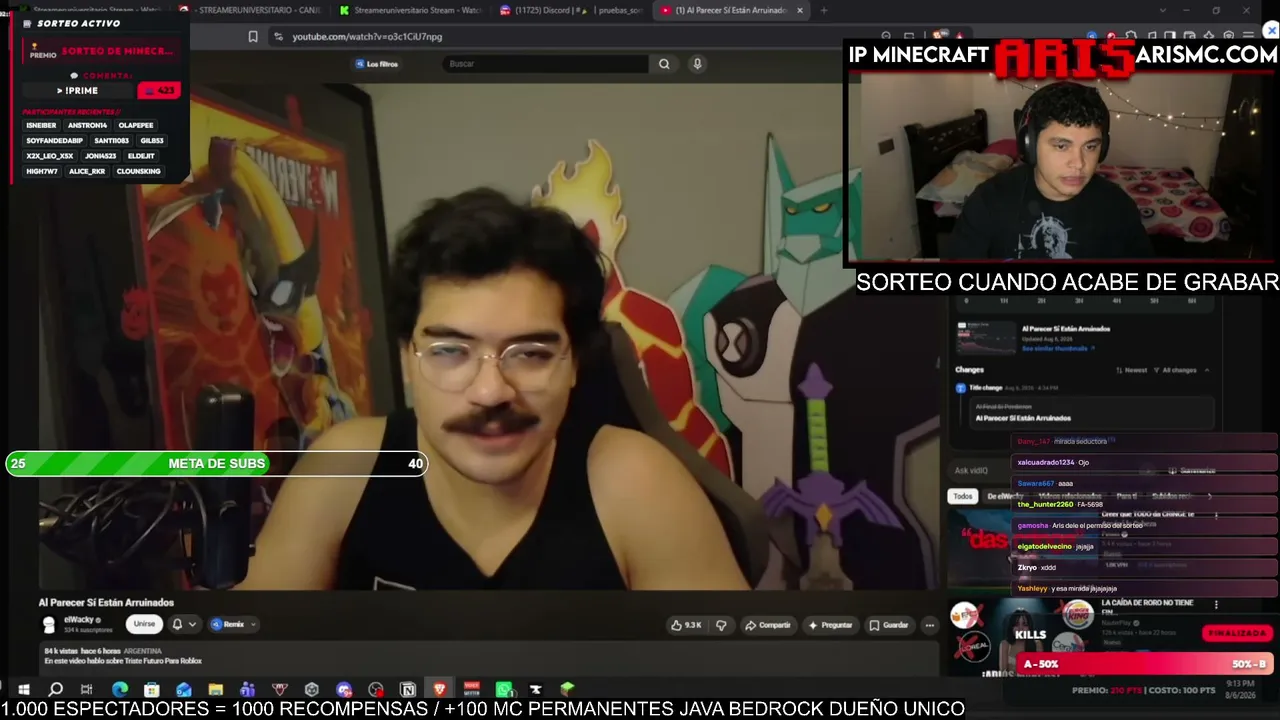Click the LA CAÍDA DE RORO video title
This screenshot has height=720, width=1280.
click(1147, 608)
